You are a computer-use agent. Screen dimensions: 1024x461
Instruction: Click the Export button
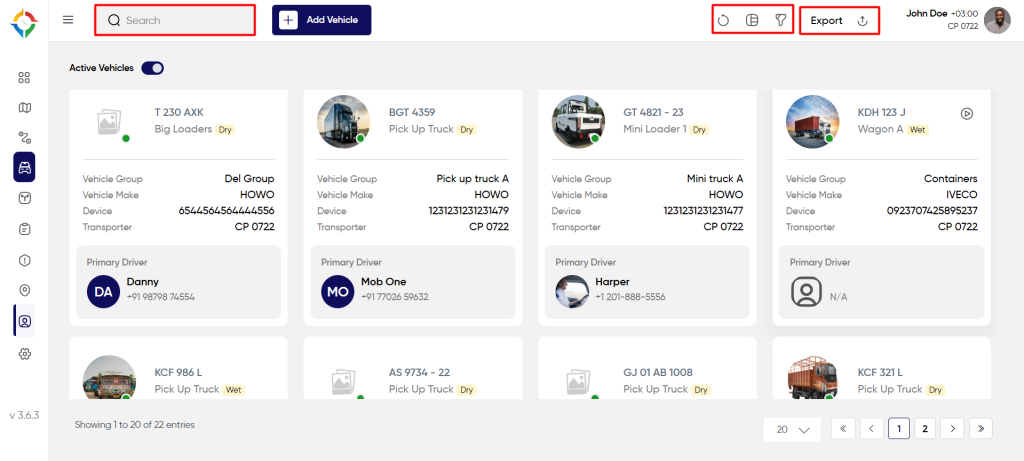coord(839,20)
